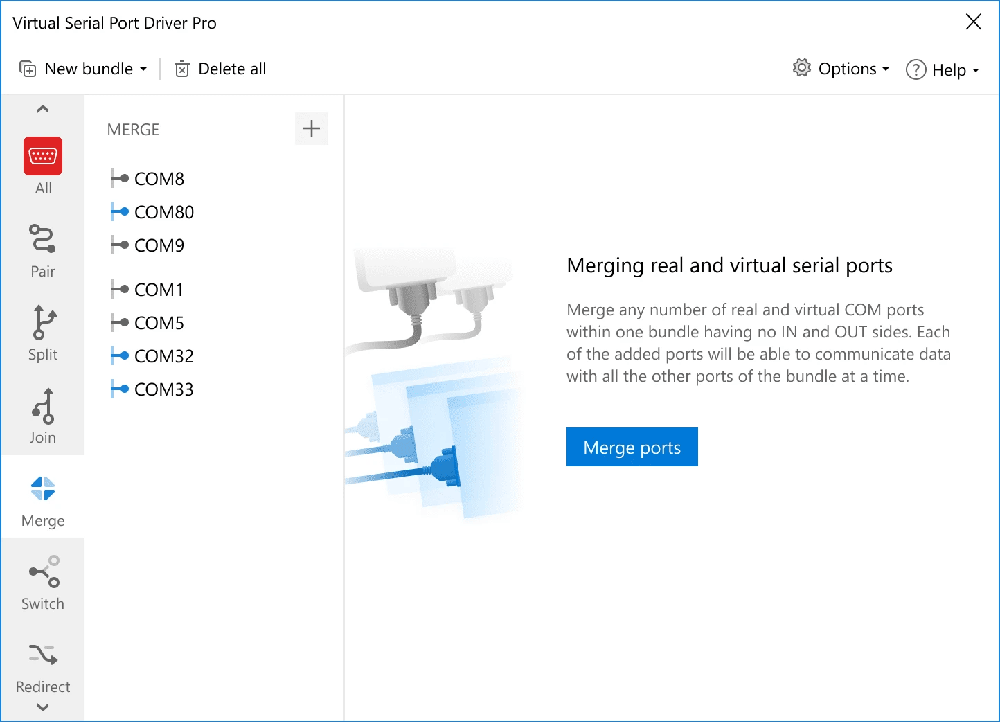Add new merge bundle with plus
The width and height of the screenshot is (1000, 722).
[311, 129]
